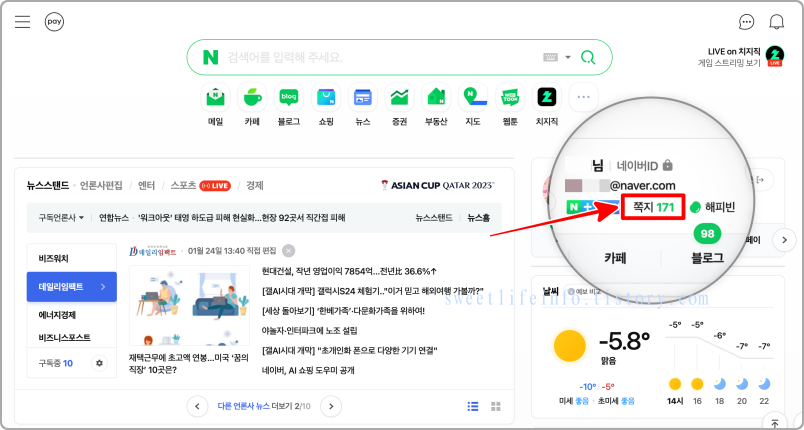Viewport: 804px width, 430px height.
Task: Open the 쇼핑 shortcut icon
Action: (x=326, y=97)
